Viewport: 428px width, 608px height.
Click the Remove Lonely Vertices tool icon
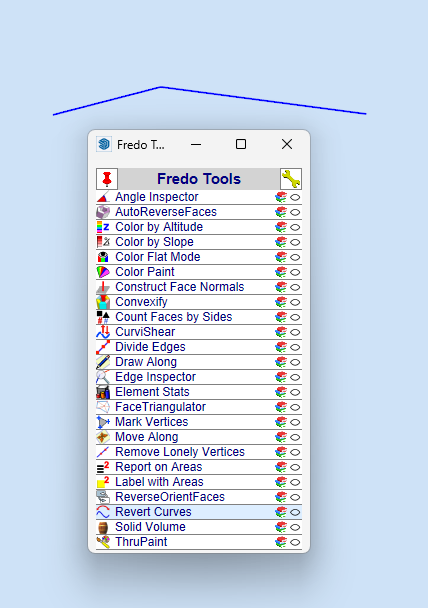pyautogui.click(x=103, y=452)
